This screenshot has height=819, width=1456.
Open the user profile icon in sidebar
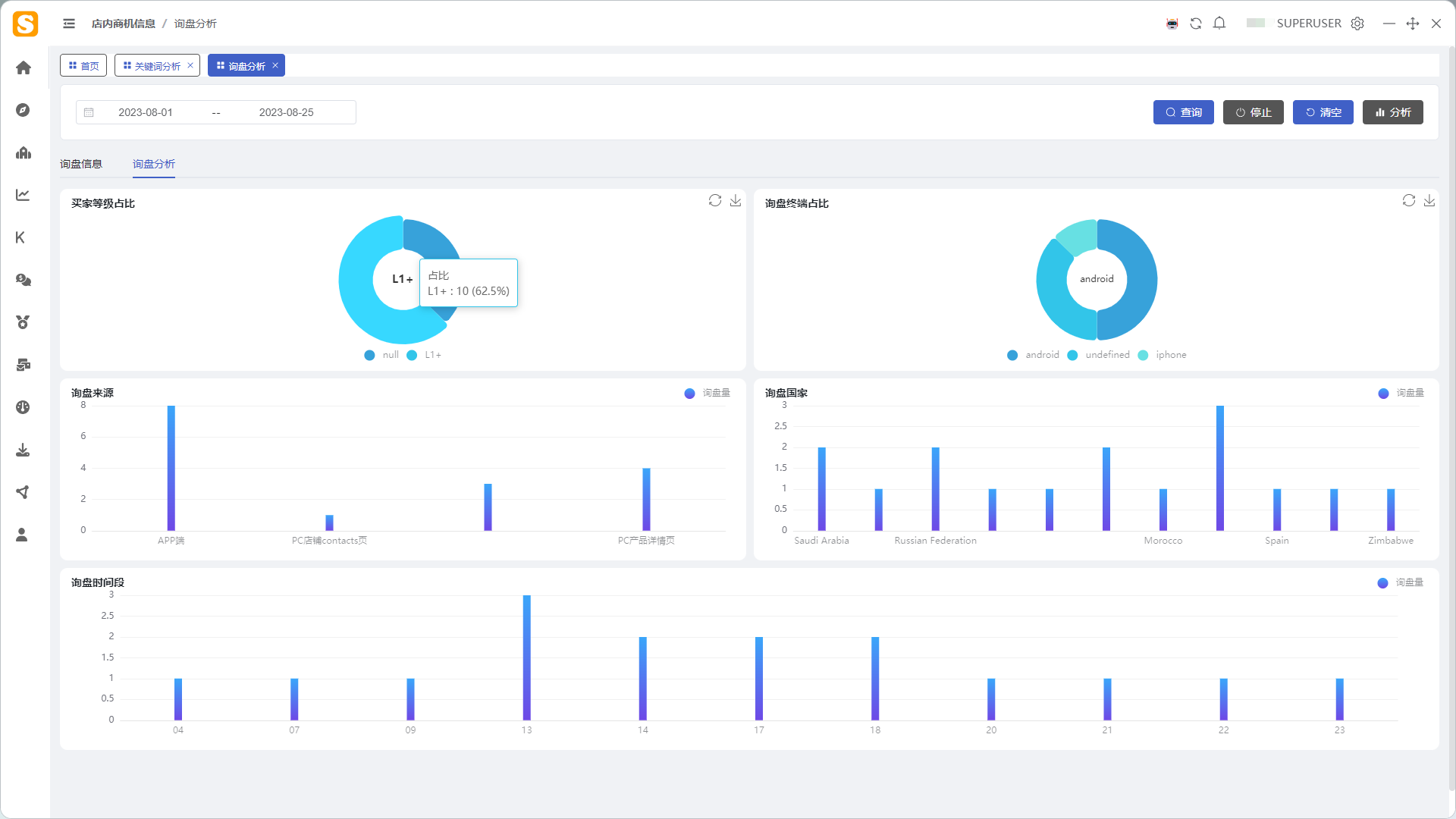pos(22,535)
